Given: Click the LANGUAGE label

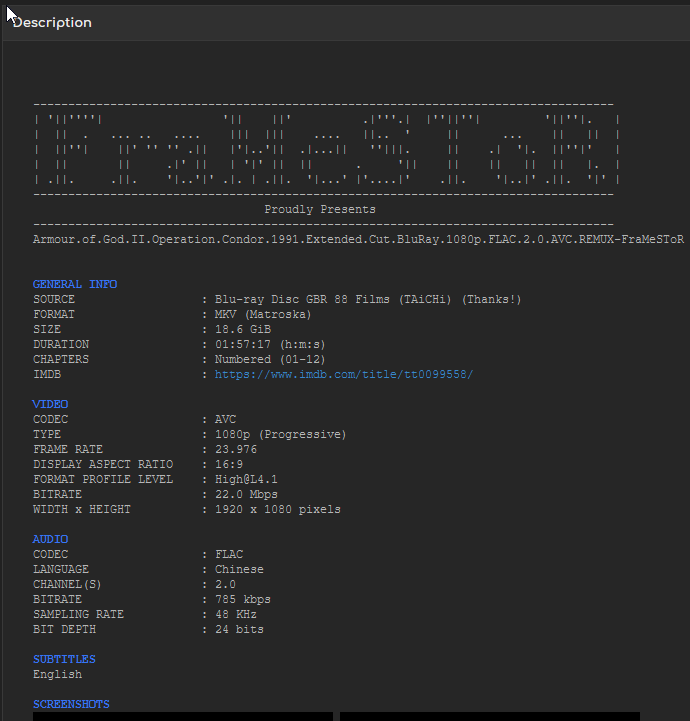Looking at the screenshot, I should click(61, 569).
